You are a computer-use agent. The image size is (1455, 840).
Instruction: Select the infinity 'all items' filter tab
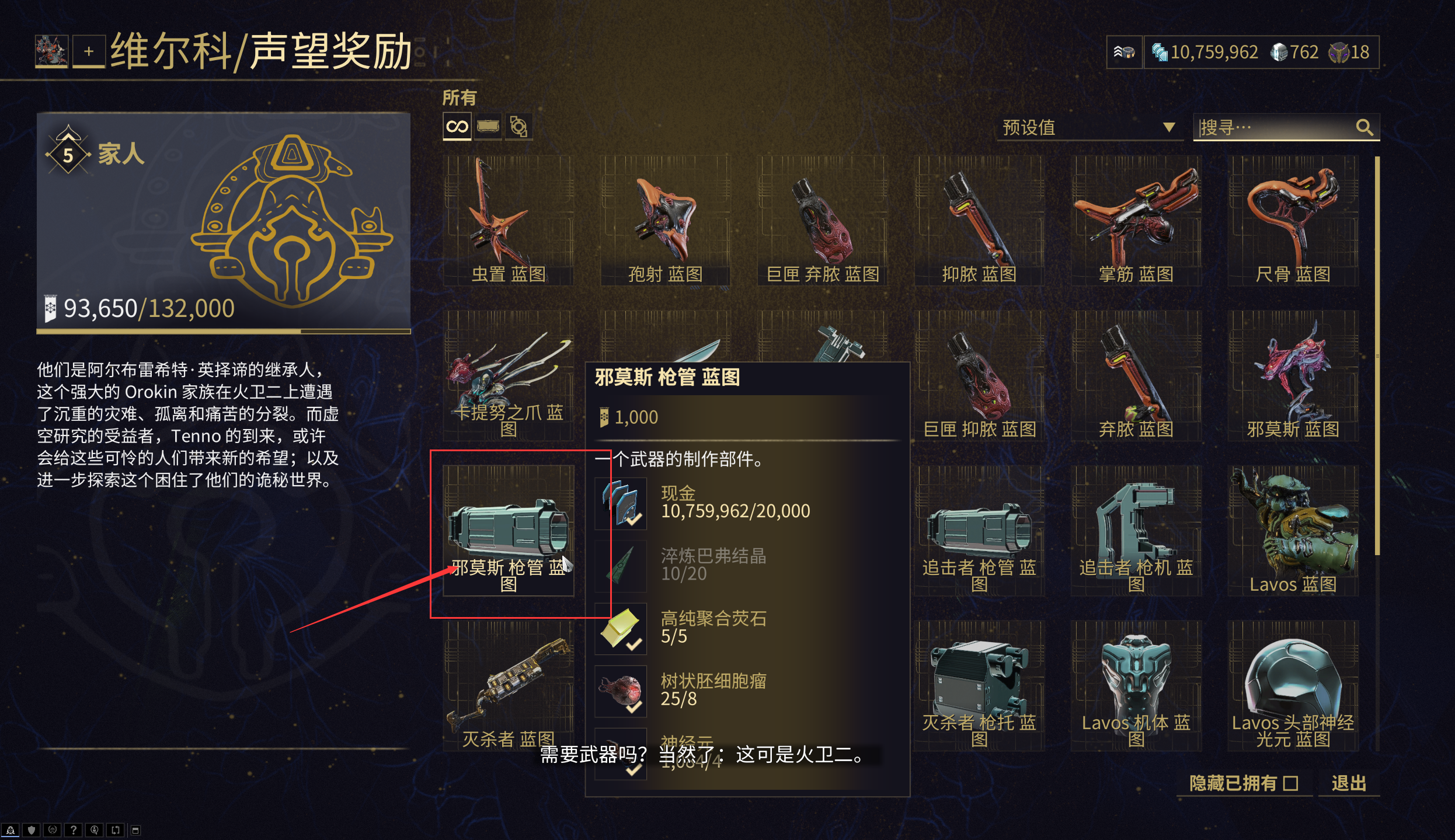457,127
